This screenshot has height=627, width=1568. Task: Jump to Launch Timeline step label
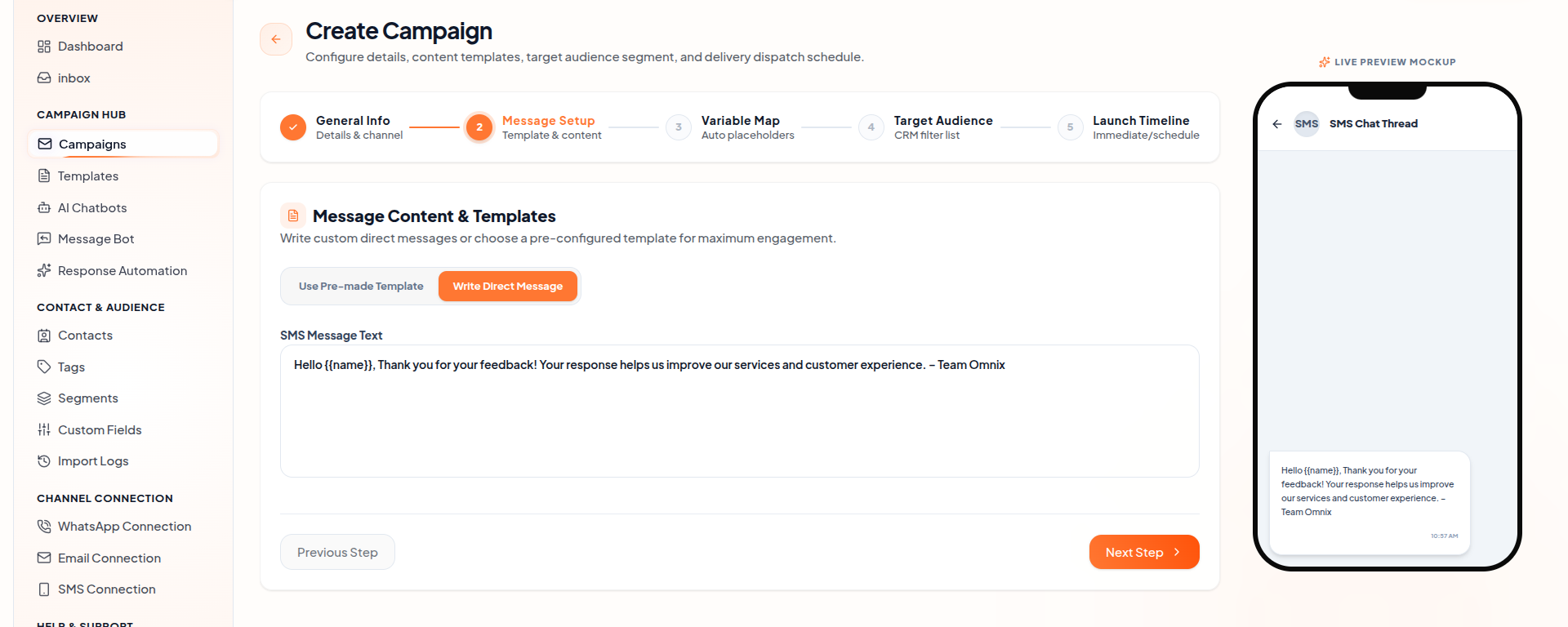coord(1141,121)
